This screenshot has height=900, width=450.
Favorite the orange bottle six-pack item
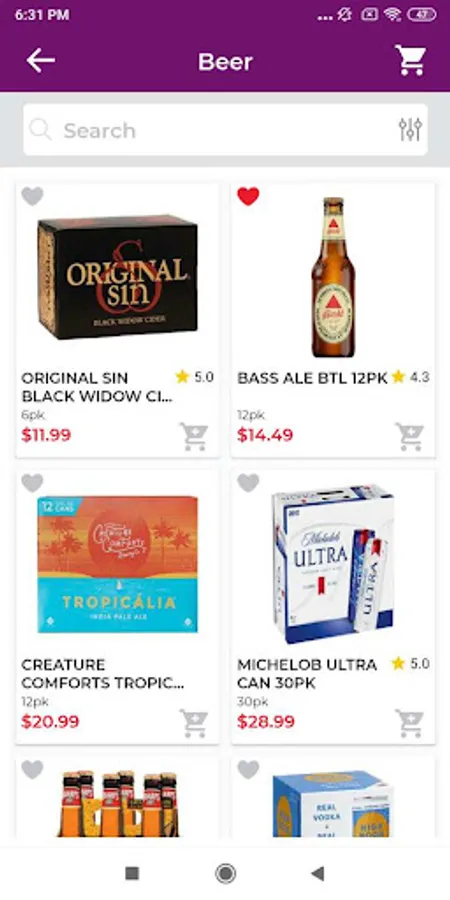click(32, 769)
